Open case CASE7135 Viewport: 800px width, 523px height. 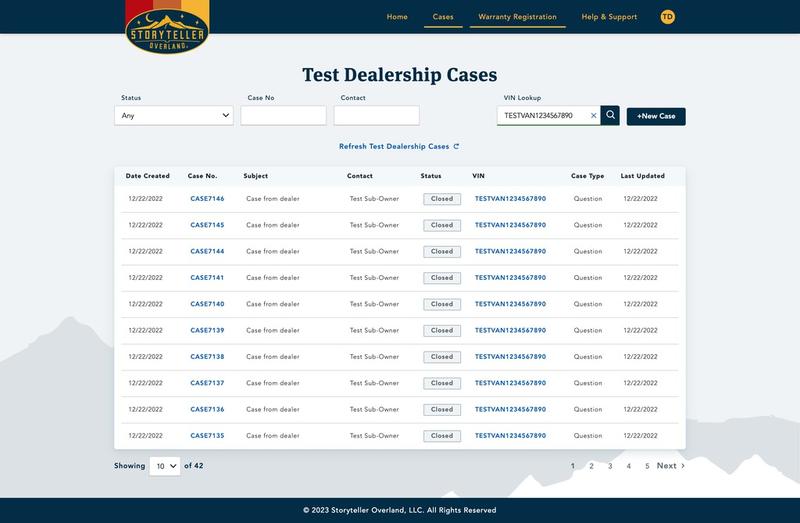tap(207, 436)
